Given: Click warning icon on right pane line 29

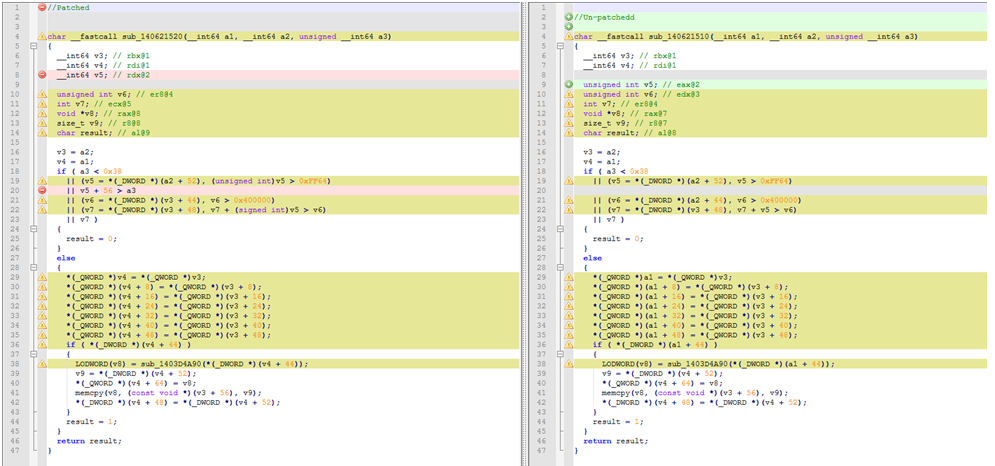Looking at the screenshot, I should [568, 277].
